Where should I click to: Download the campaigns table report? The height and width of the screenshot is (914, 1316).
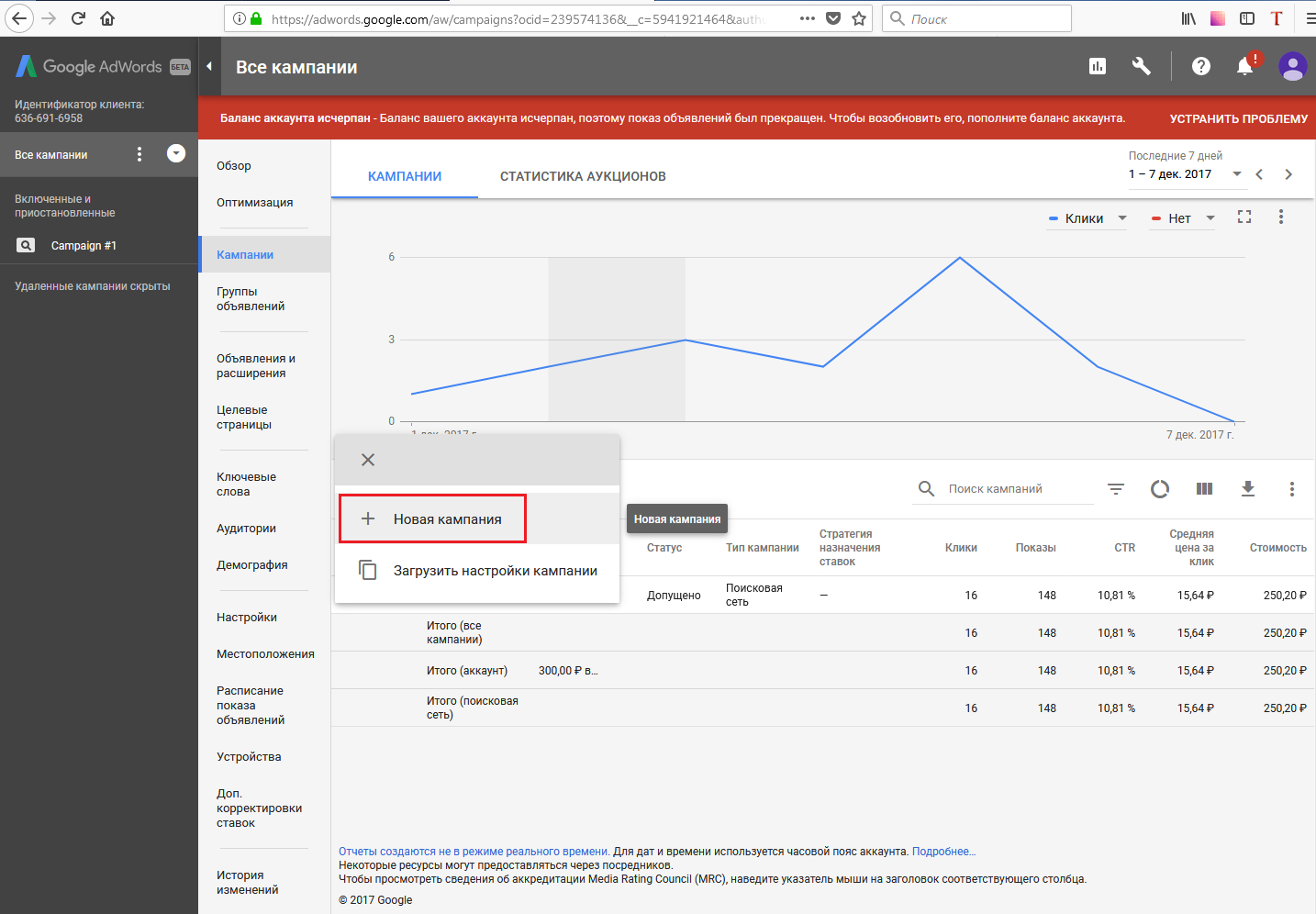(x=1248, y=489)
